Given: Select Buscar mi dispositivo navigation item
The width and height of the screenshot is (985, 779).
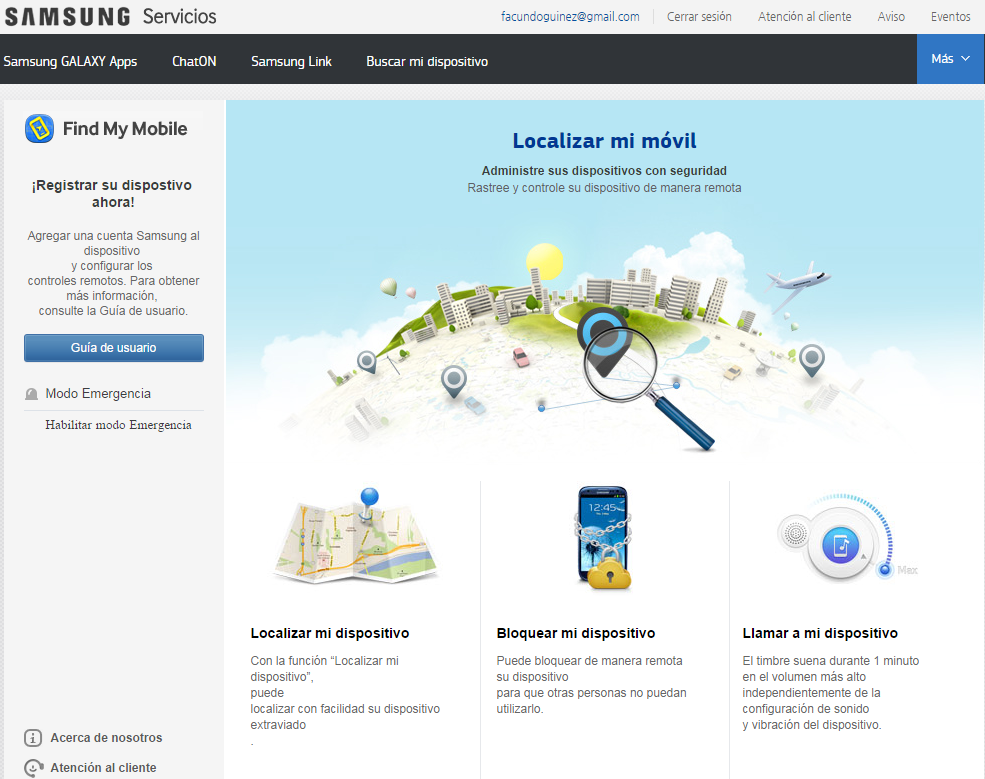Looking at the screenshot, I should pyautogui.click(x=427, y=62).
